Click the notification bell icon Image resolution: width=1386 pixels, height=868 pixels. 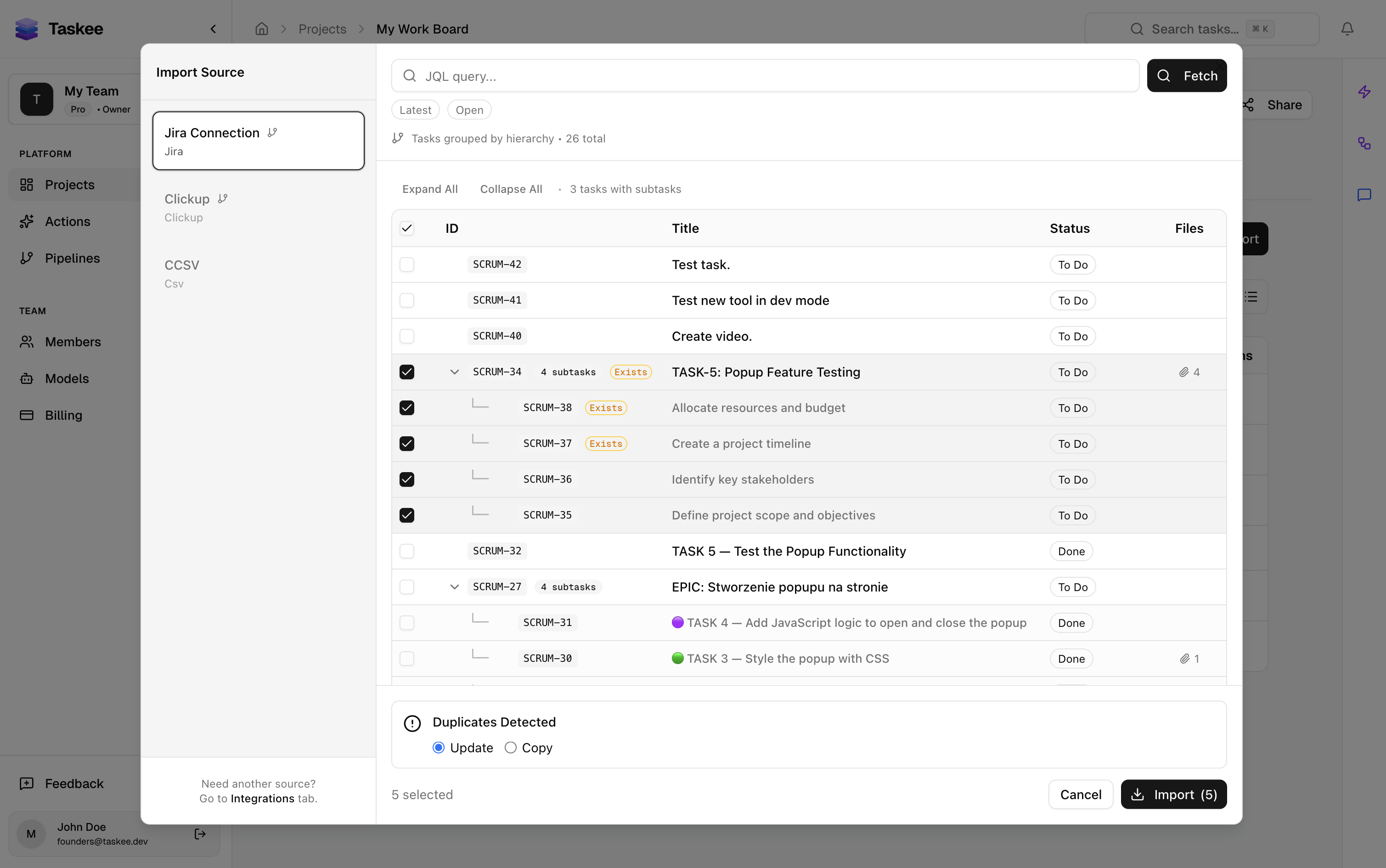click(1347, 28)
